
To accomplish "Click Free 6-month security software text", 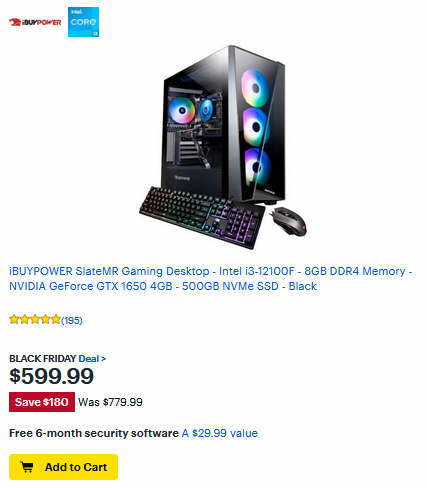I will tap(94, 433).
